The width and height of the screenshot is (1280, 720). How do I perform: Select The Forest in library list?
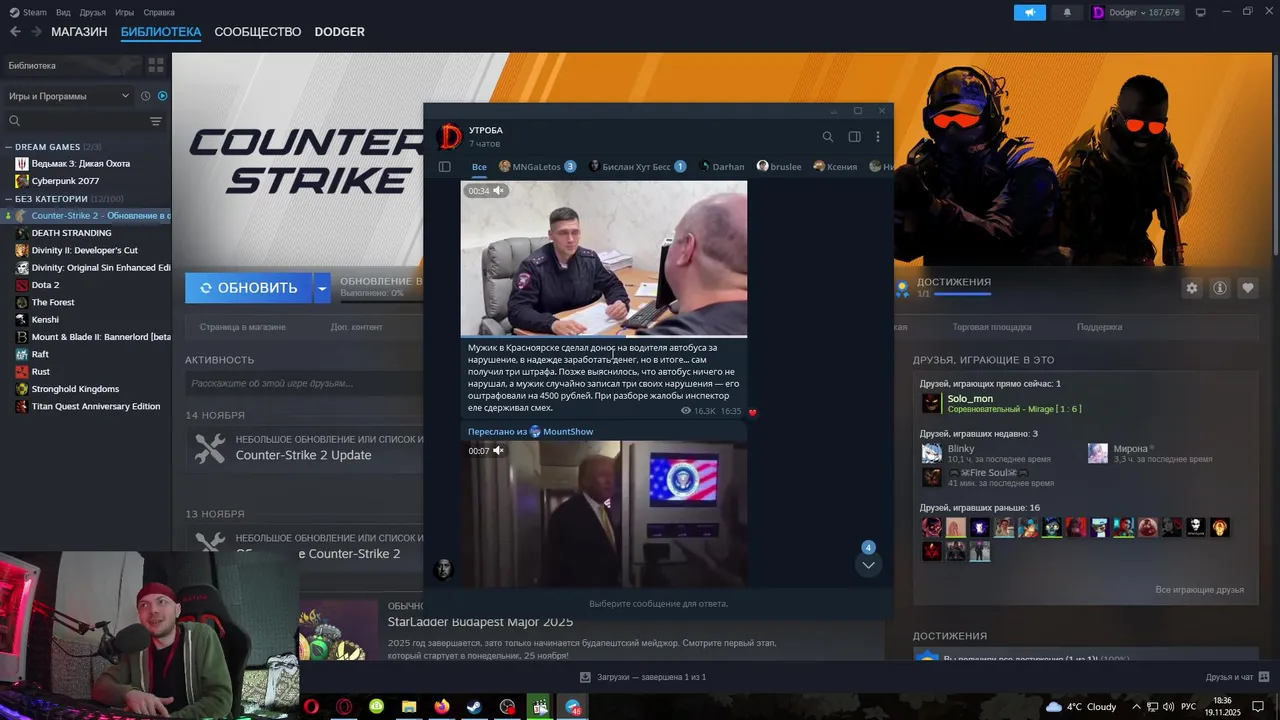(53, 302)
